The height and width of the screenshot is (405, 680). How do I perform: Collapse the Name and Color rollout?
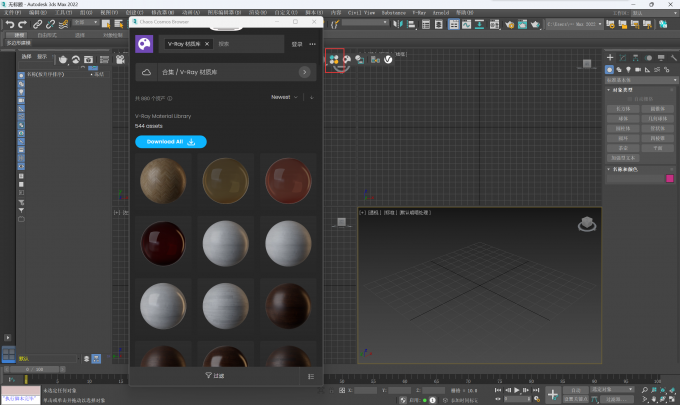coord(608,169)
